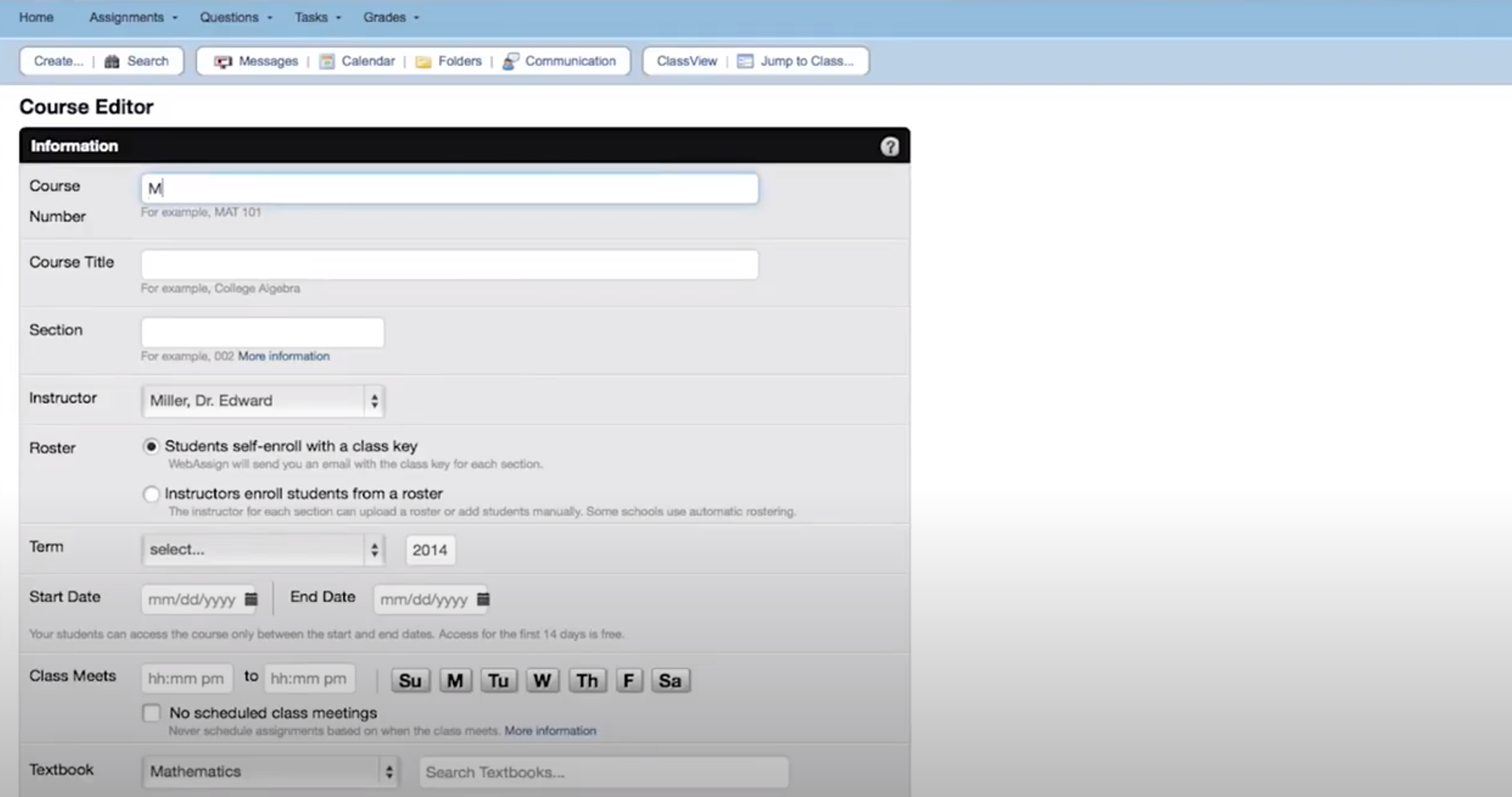Open the Folders view

(x=458, y=61)
